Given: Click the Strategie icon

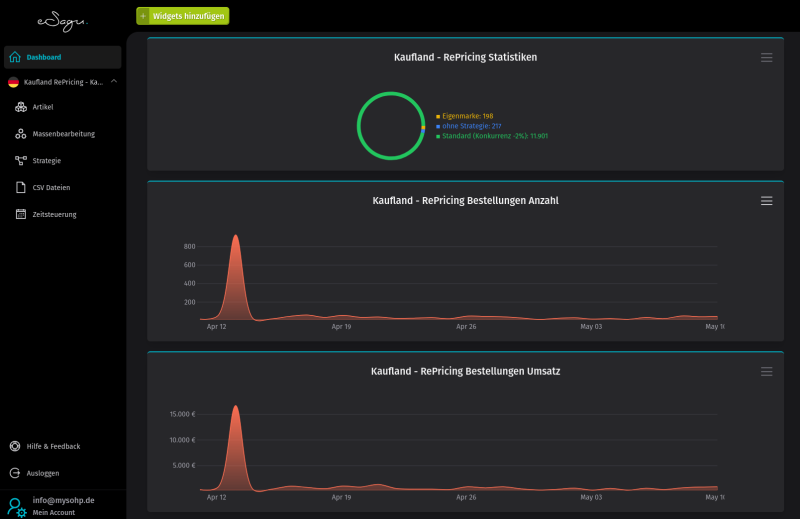Looking at the screenshot, I should 20,161.
